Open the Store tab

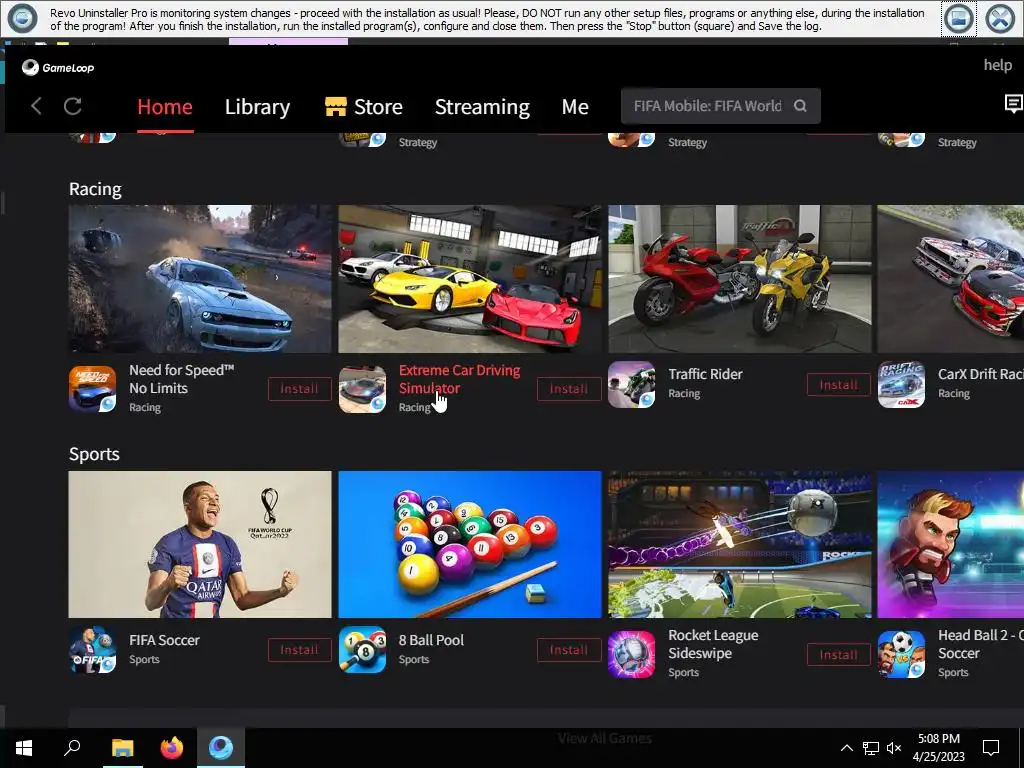click(x=364, y=106)
